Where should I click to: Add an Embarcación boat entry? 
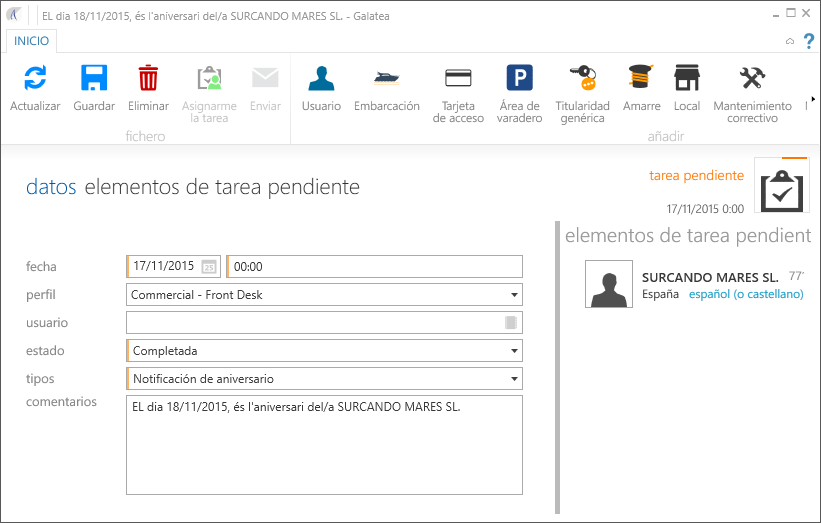pos(386,79)
